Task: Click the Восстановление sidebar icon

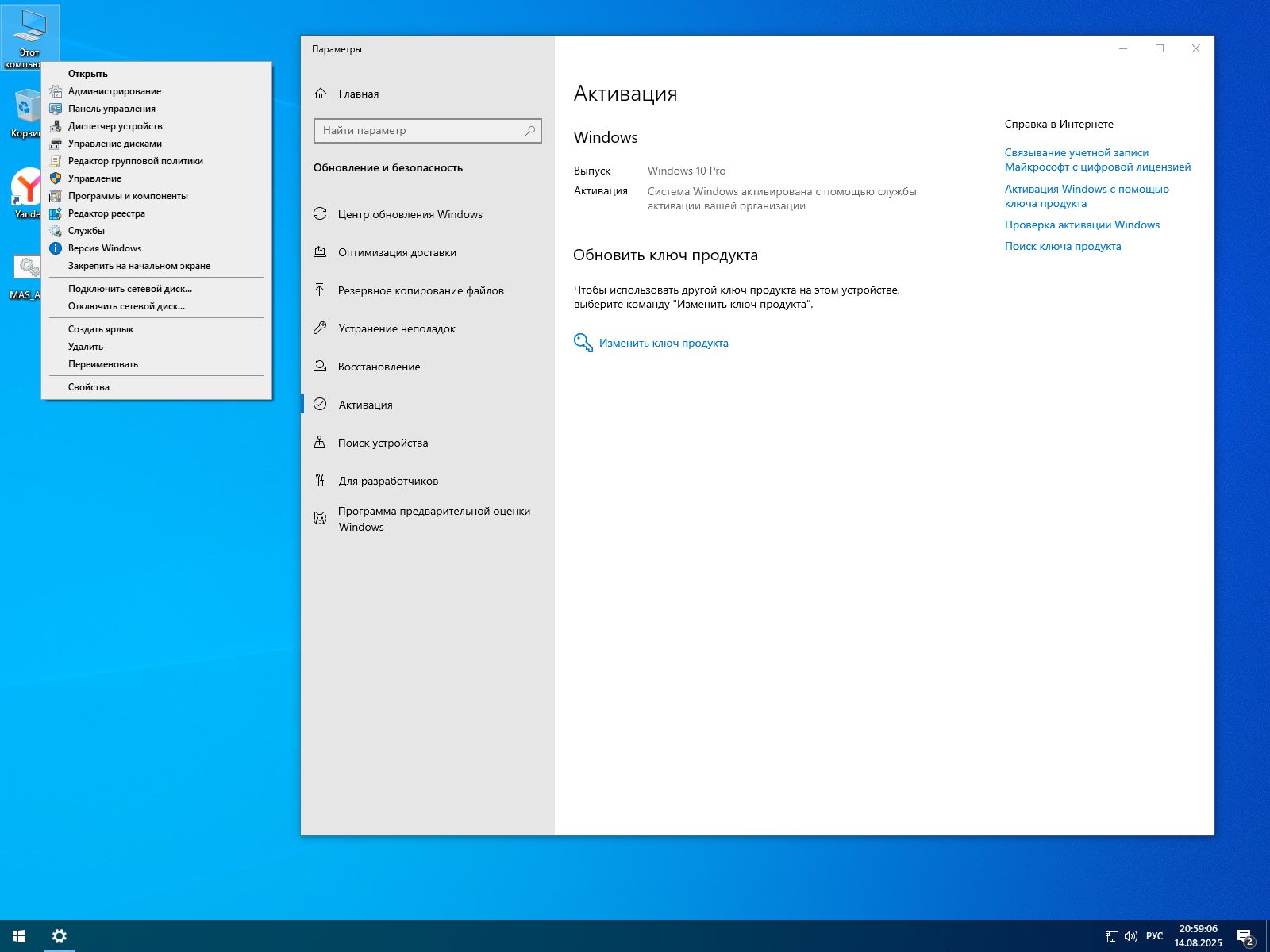Action: (x=320, y=366)
